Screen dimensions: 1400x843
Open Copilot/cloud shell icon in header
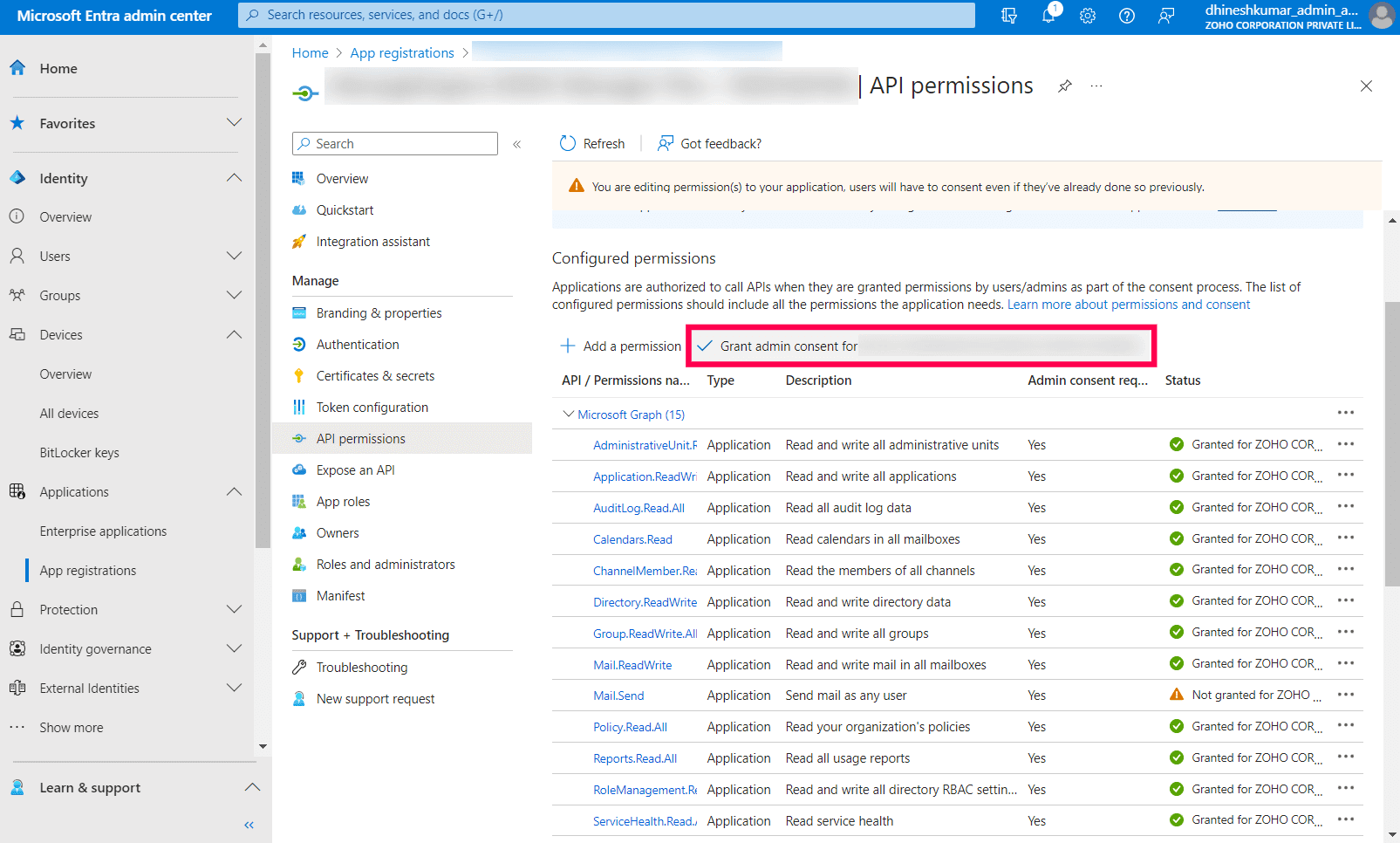pos(1009,16)
